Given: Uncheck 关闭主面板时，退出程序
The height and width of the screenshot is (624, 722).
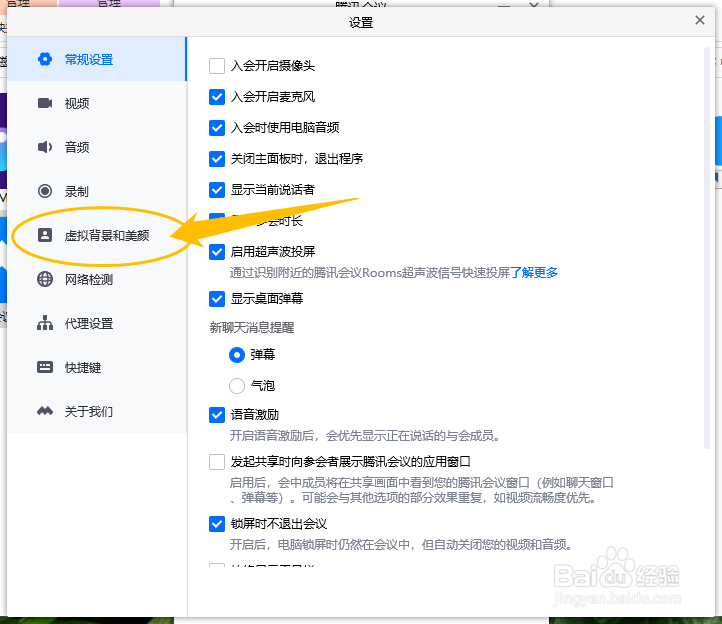Looking at the screenshot, I should (x=217, y=159).
